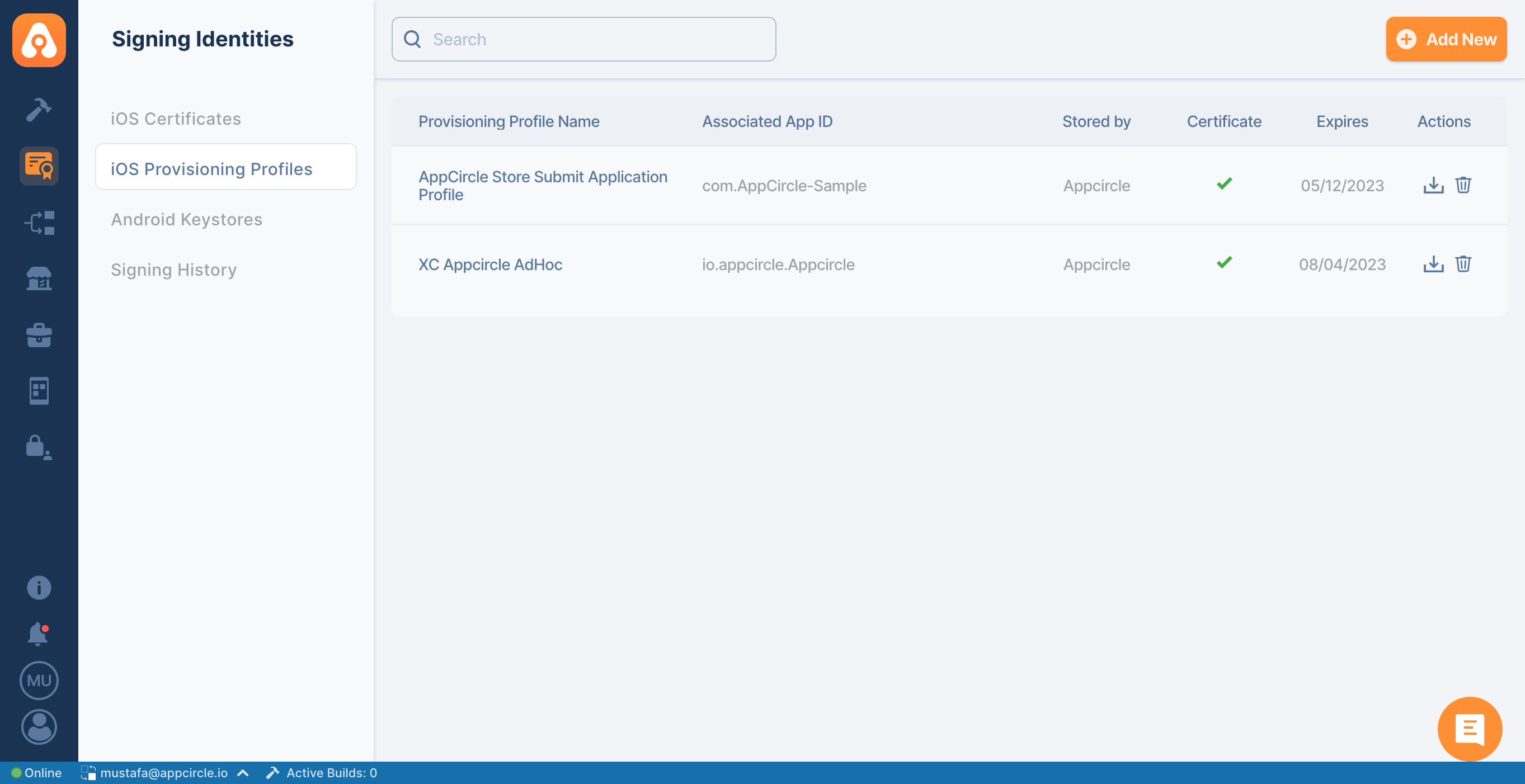Click io.appcircle.Appcircle app ID
Screen dimensions: 1525x784
click(x=778, y=264)
